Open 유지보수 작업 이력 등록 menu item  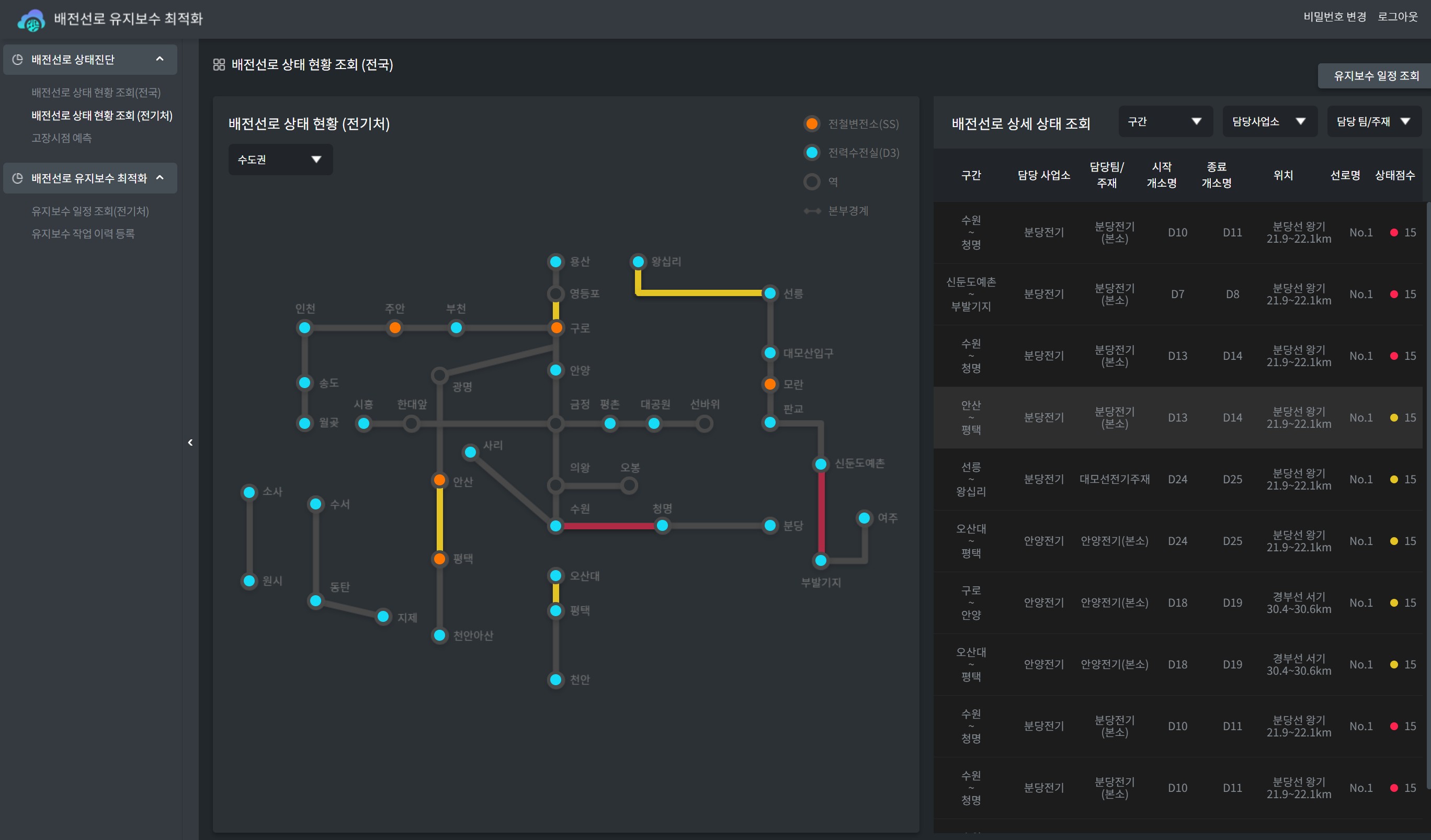tap(83, 233)
